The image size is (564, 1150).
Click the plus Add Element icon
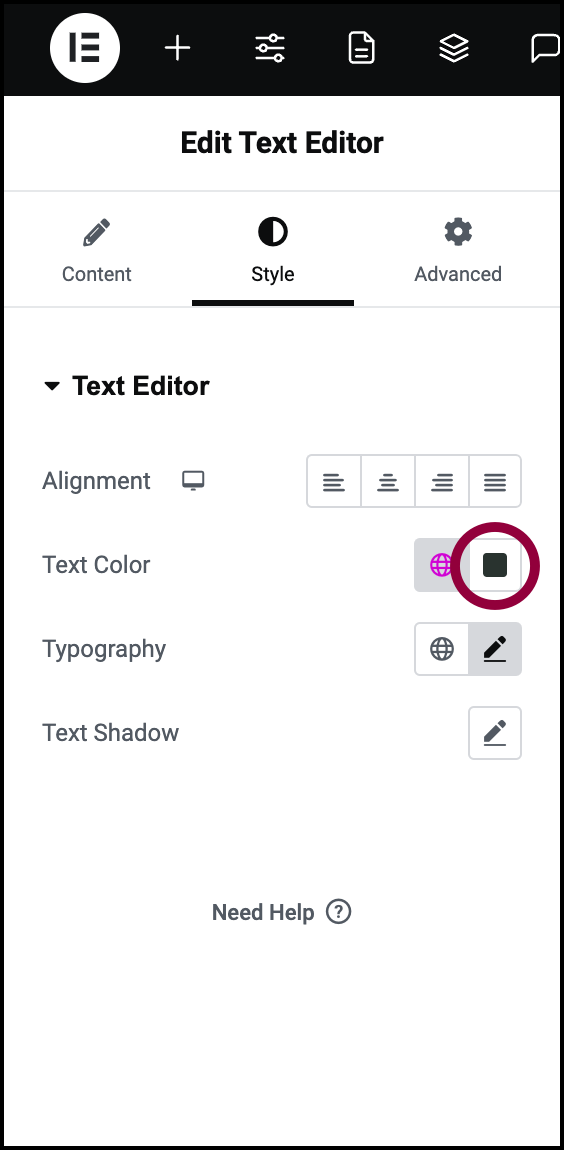(x=177, y=49)
